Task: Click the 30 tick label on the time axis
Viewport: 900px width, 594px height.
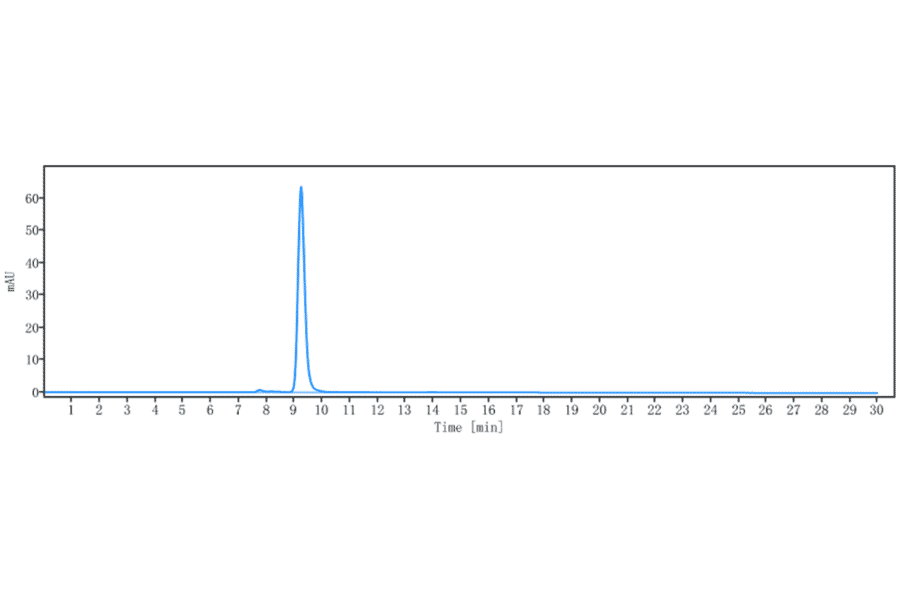Action: click(x=876, y=411)
